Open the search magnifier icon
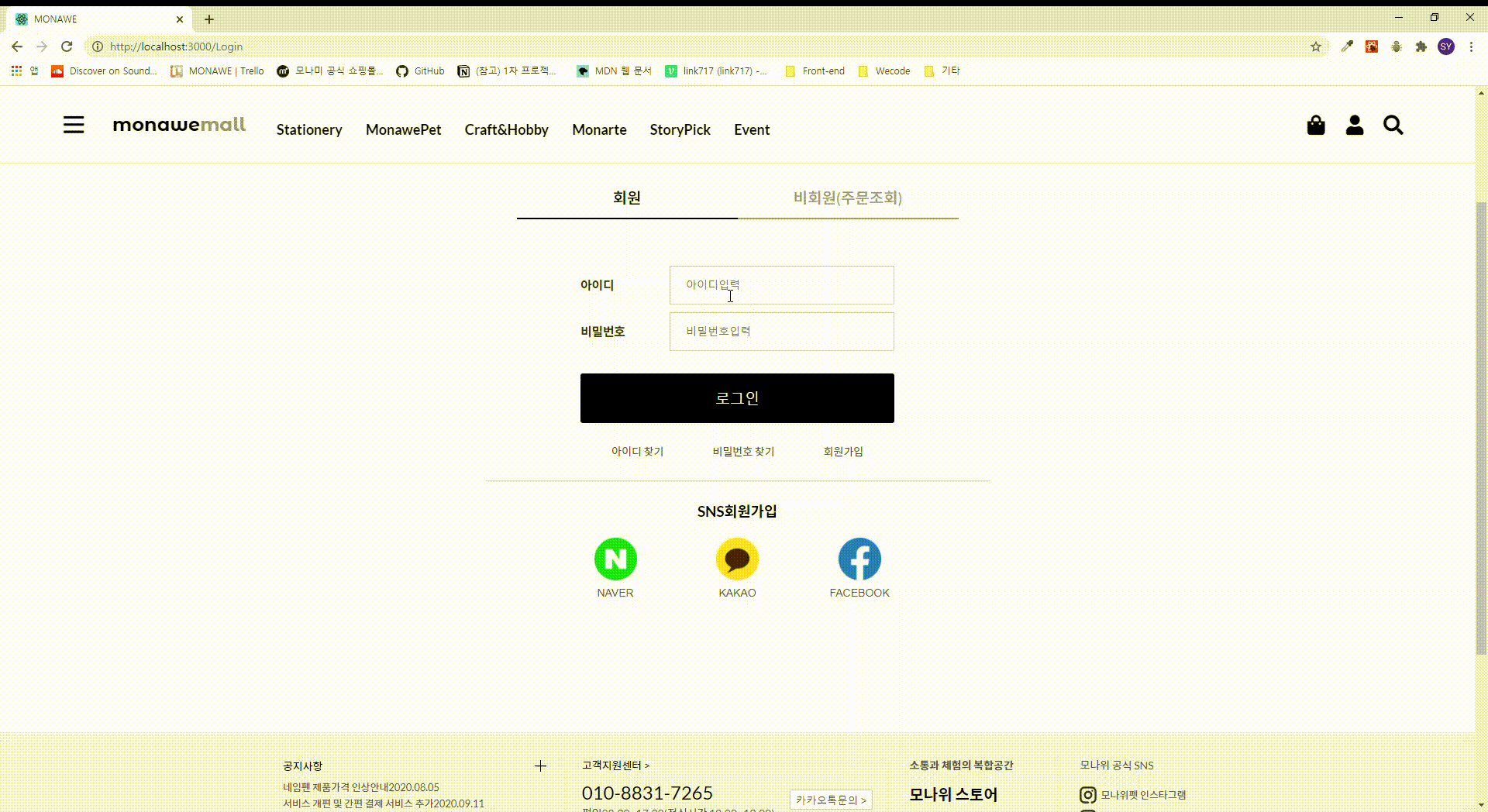 coord(1393,125)
